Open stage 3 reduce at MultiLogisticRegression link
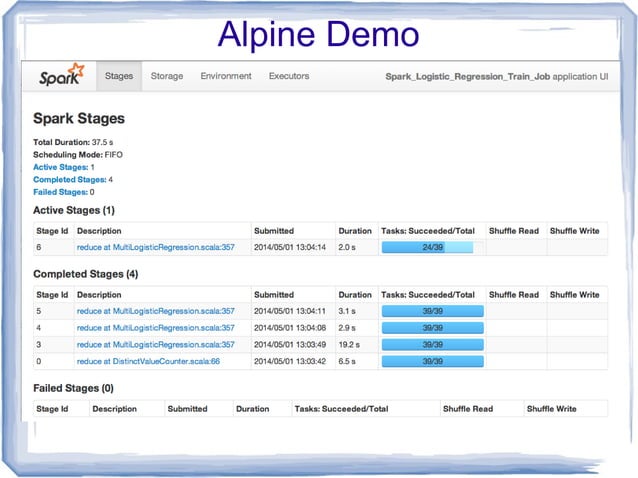The width and height of the screenshot is (638, 478). (155, 344)
